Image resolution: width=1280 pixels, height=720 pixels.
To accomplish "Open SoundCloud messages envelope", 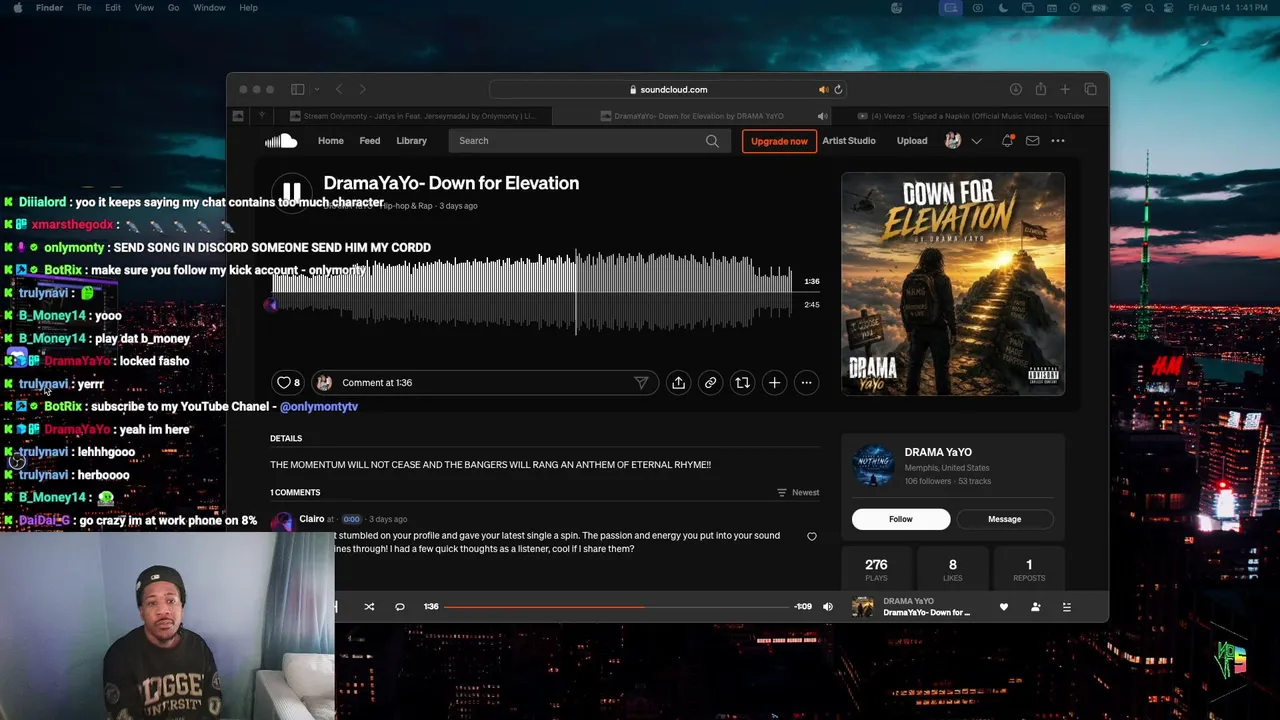I will coord(1032,141).
